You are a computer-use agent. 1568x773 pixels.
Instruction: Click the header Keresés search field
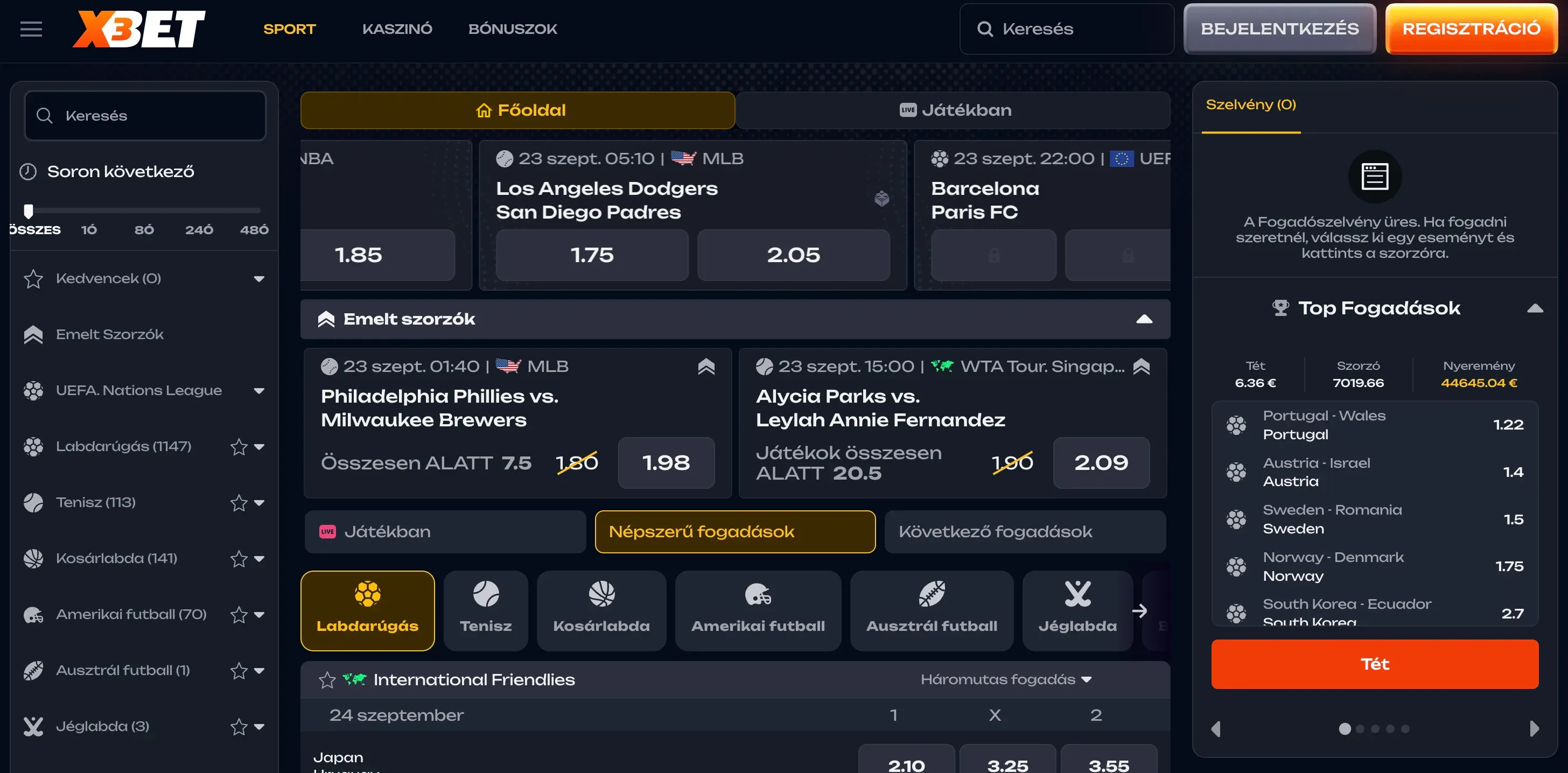pyautogui.click(x=1067, y=29)
